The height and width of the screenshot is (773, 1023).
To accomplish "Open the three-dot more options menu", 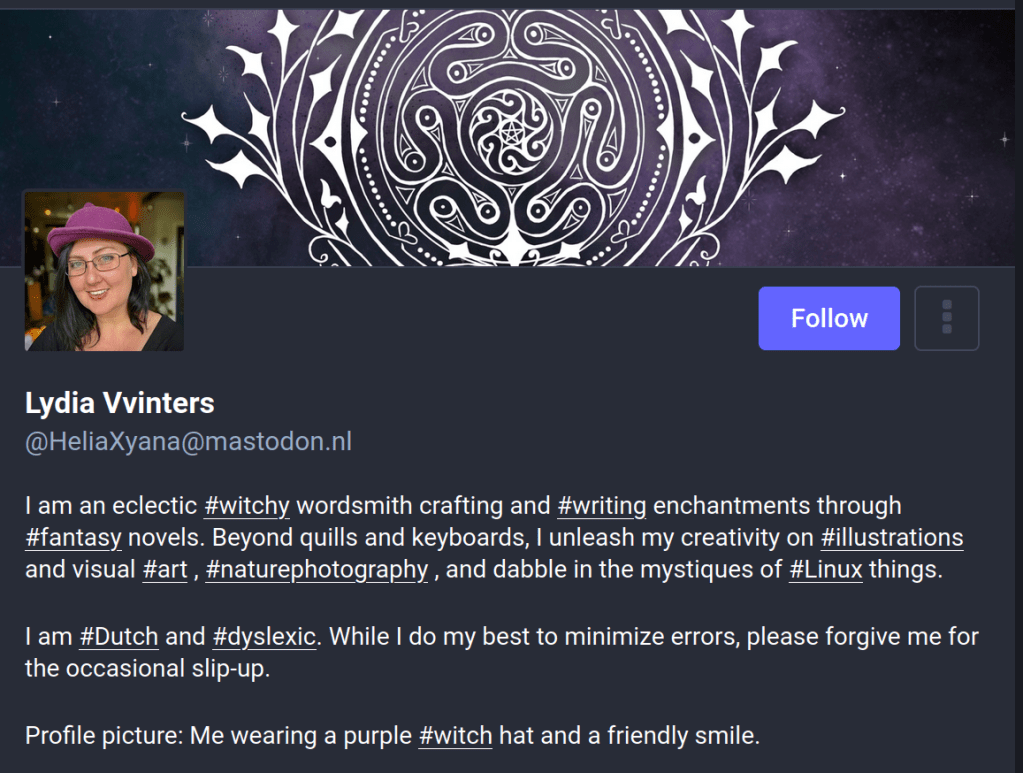I will [x=946, y=319].
